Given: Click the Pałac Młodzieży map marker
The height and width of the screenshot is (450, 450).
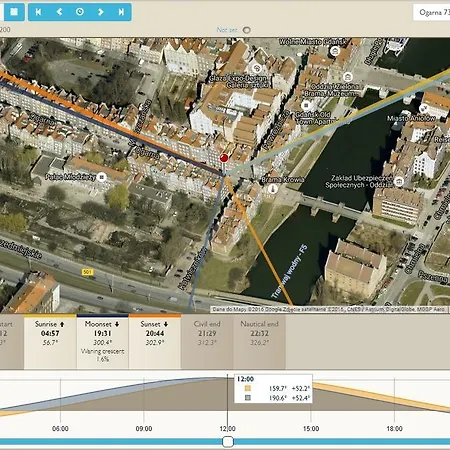Looking at the screenshot, I should tap(102, 177).
